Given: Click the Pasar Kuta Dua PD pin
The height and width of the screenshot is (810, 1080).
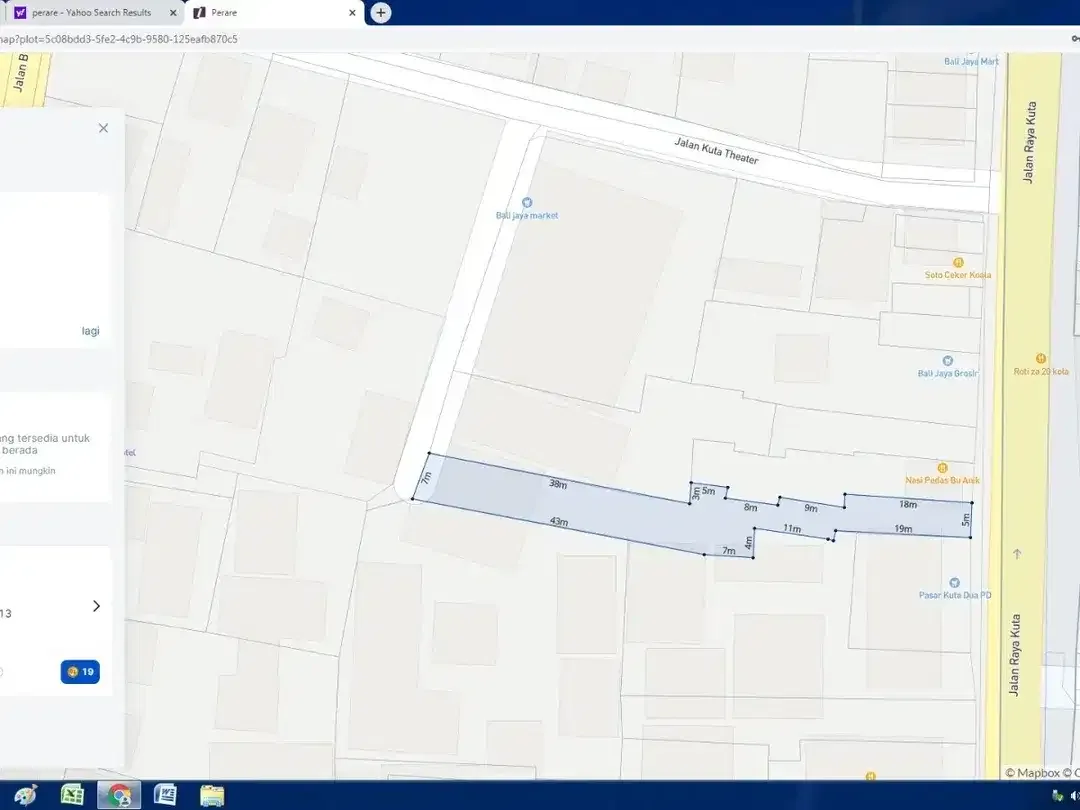Looking at the screenshot, I should [x=955, y=583].
